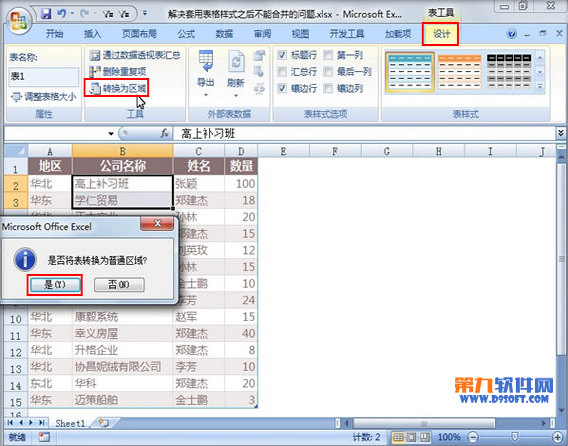The height and width of the screenshot is (446, 568).
Task: Open the 数据 ribbon tab
Action: click(224, 34)
